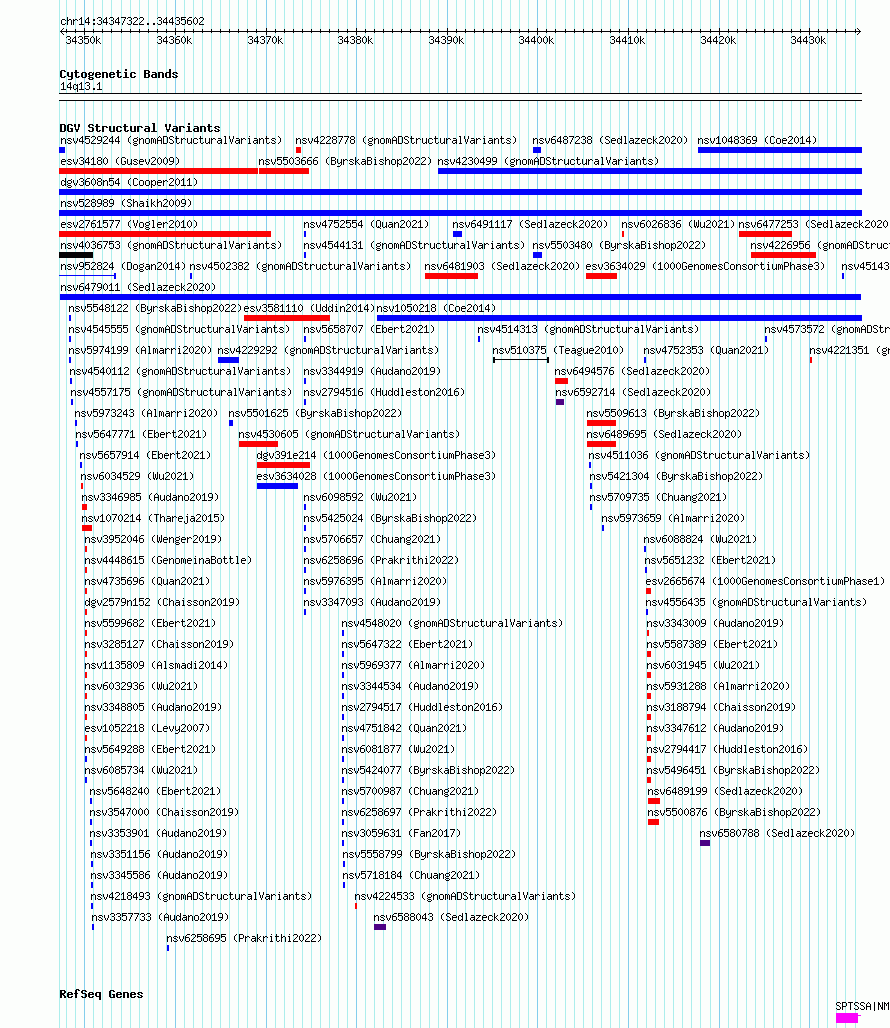Click nsv3188794 (Chaisson2019) label
Image resolution: width=890 pixels, height=1028 pixels.
point(721,707)
